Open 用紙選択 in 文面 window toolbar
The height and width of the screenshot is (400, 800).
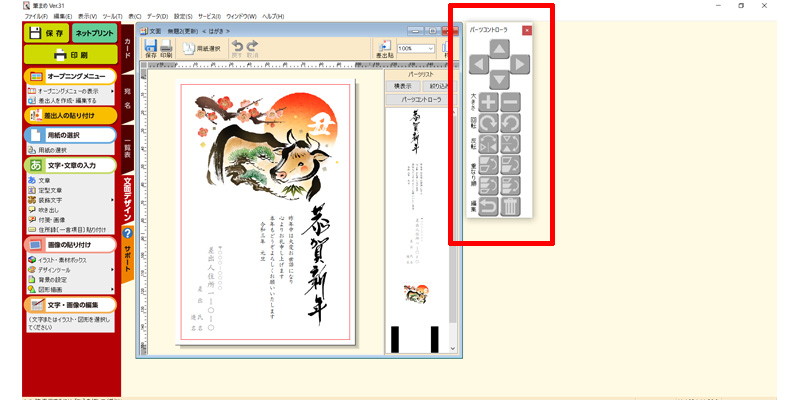click(202, 48)
